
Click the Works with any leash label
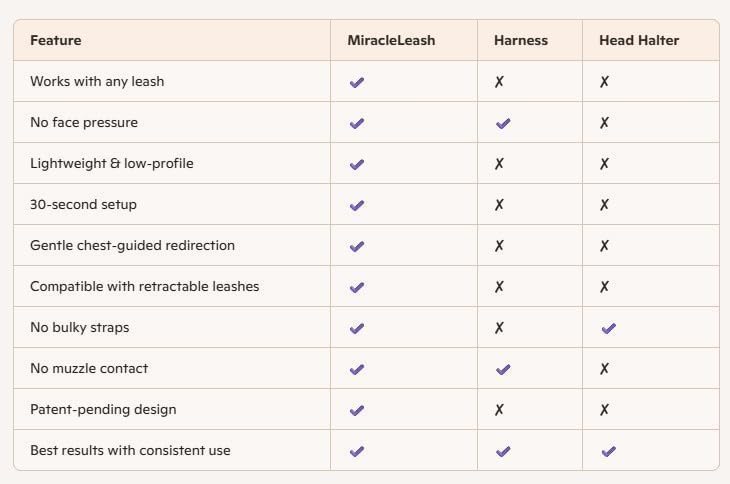97,81
